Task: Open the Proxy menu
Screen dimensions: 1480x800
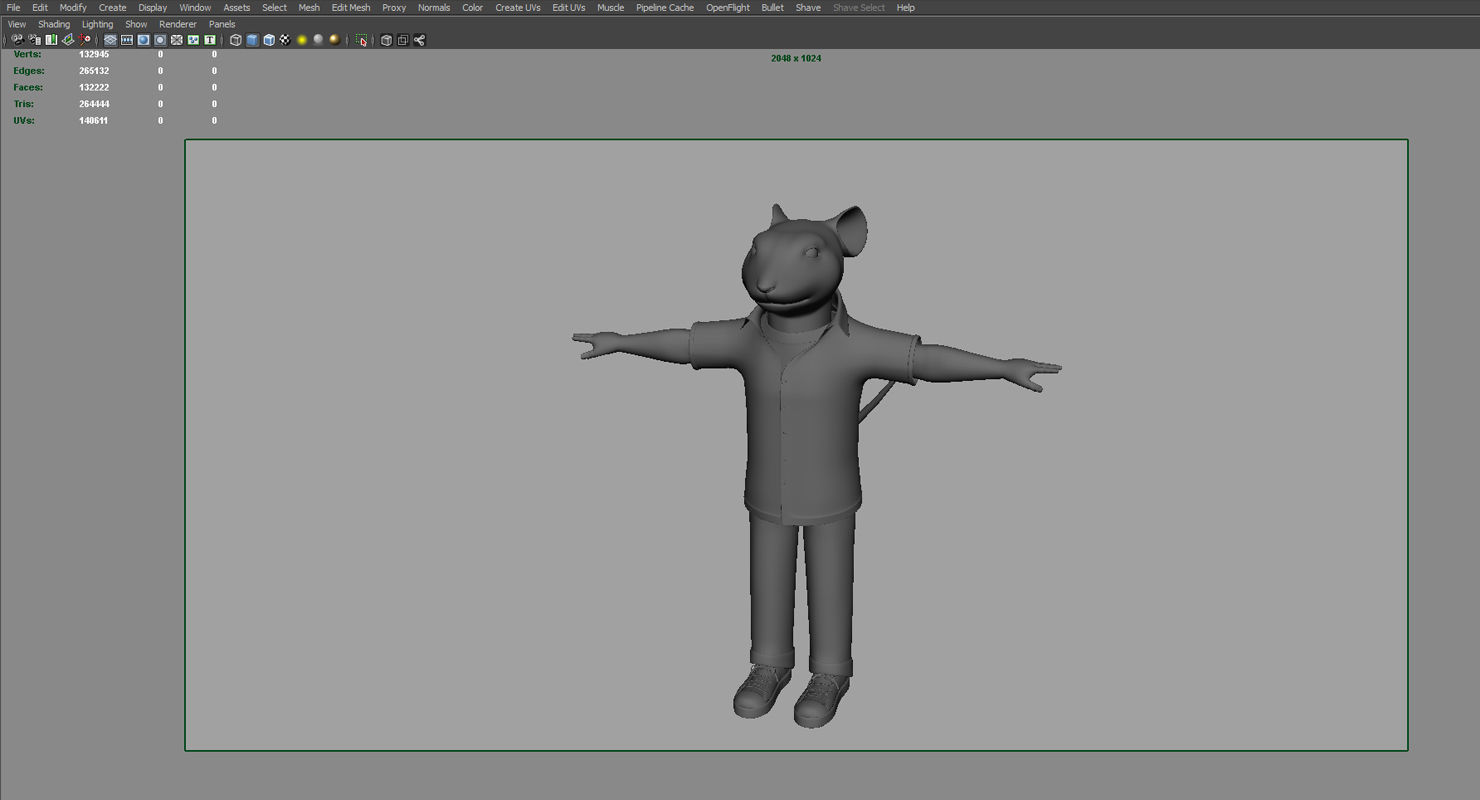Action: click(x=394, y=7)
